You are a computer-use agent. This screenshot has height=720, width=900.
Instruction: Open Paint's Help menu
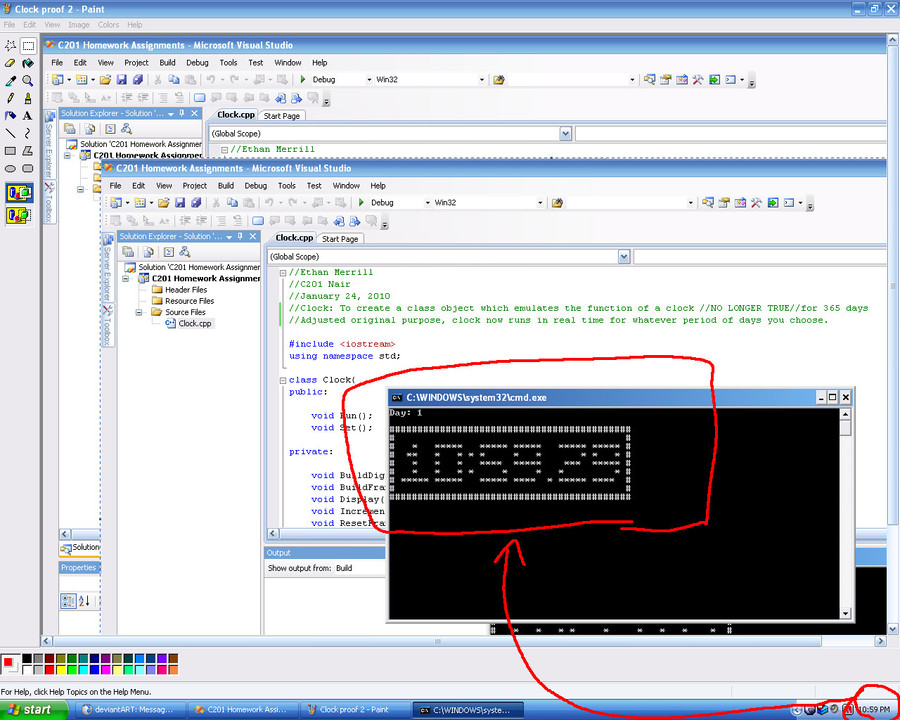135,25
